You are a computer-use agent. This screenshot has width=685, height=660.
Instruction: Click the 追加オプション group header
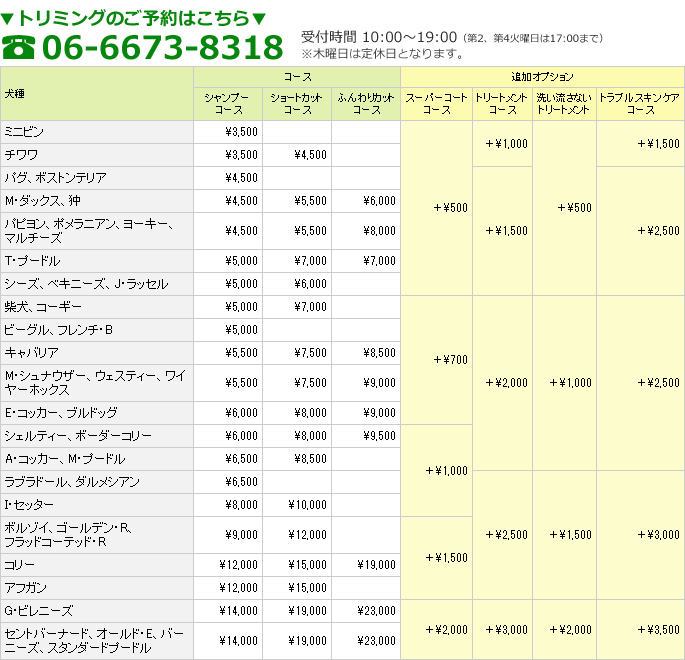click(542, 77)
